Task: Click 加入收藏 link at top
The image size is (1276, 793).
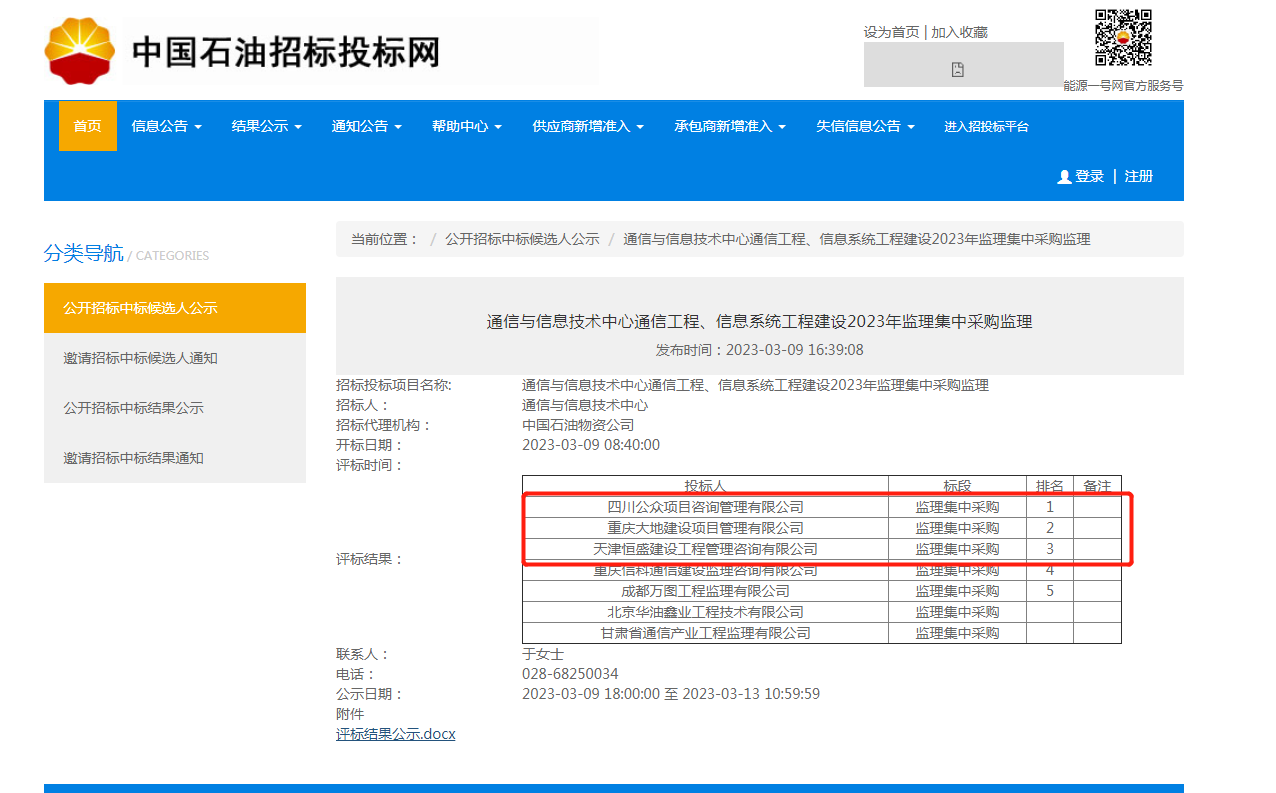Action: click(959, 32)
